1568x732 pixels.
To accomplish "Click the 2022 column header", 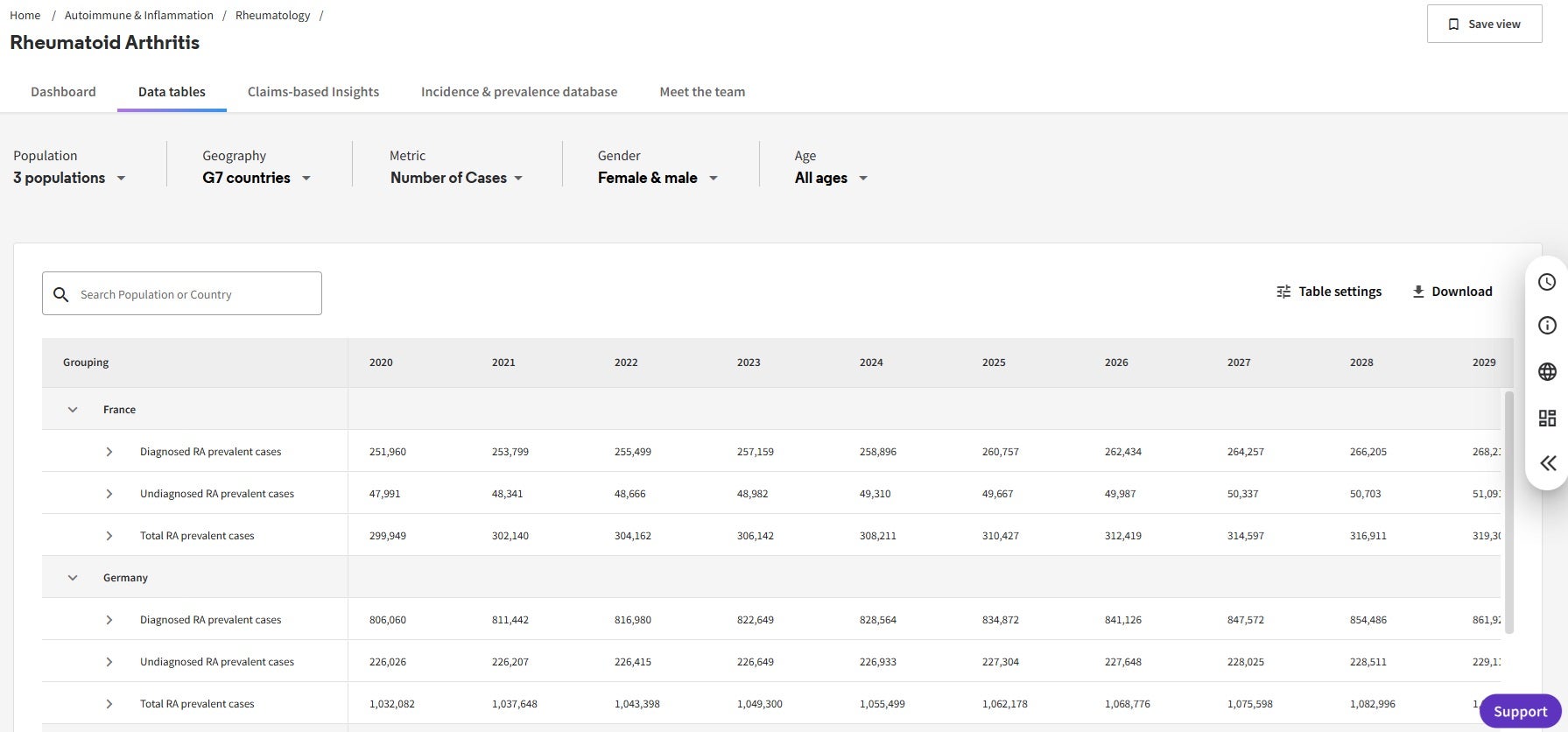I will (626, 362).
